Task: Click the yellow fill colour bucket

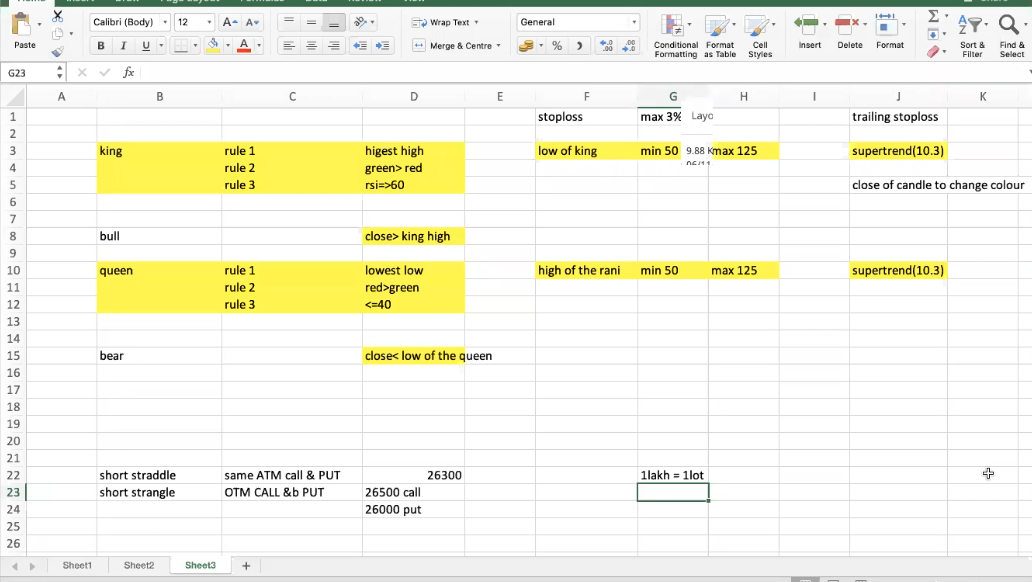Action: coord(213,46)
